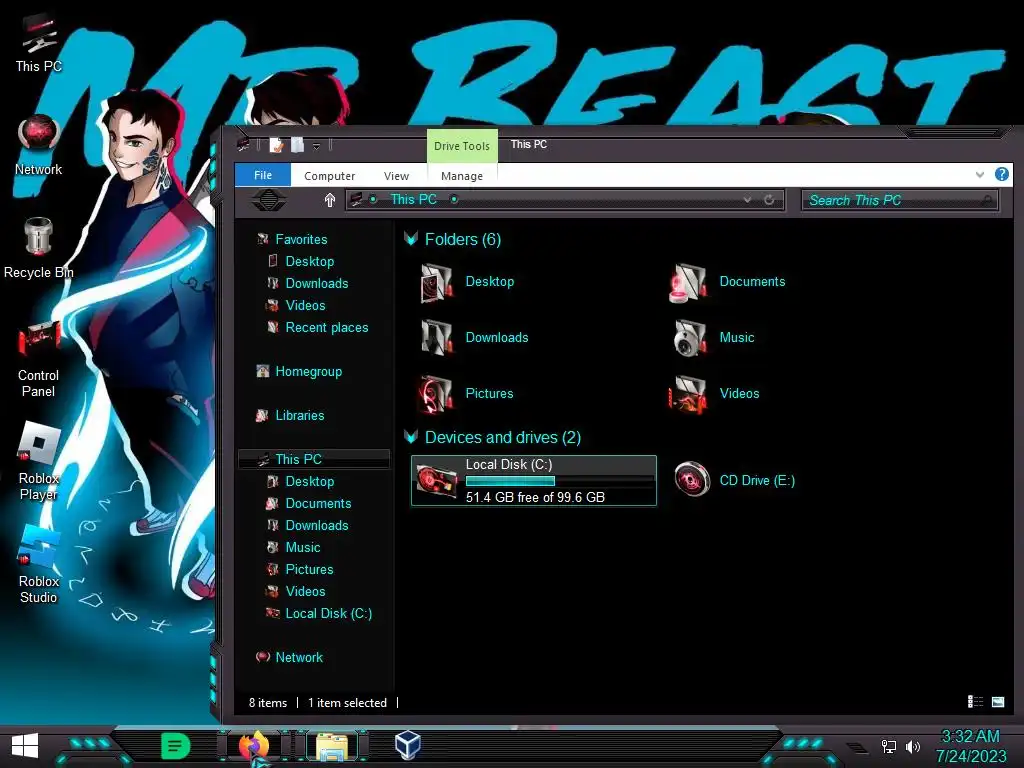
Task: Open the Downloads folder icon in Folders
Action: [x=436, y=338]
